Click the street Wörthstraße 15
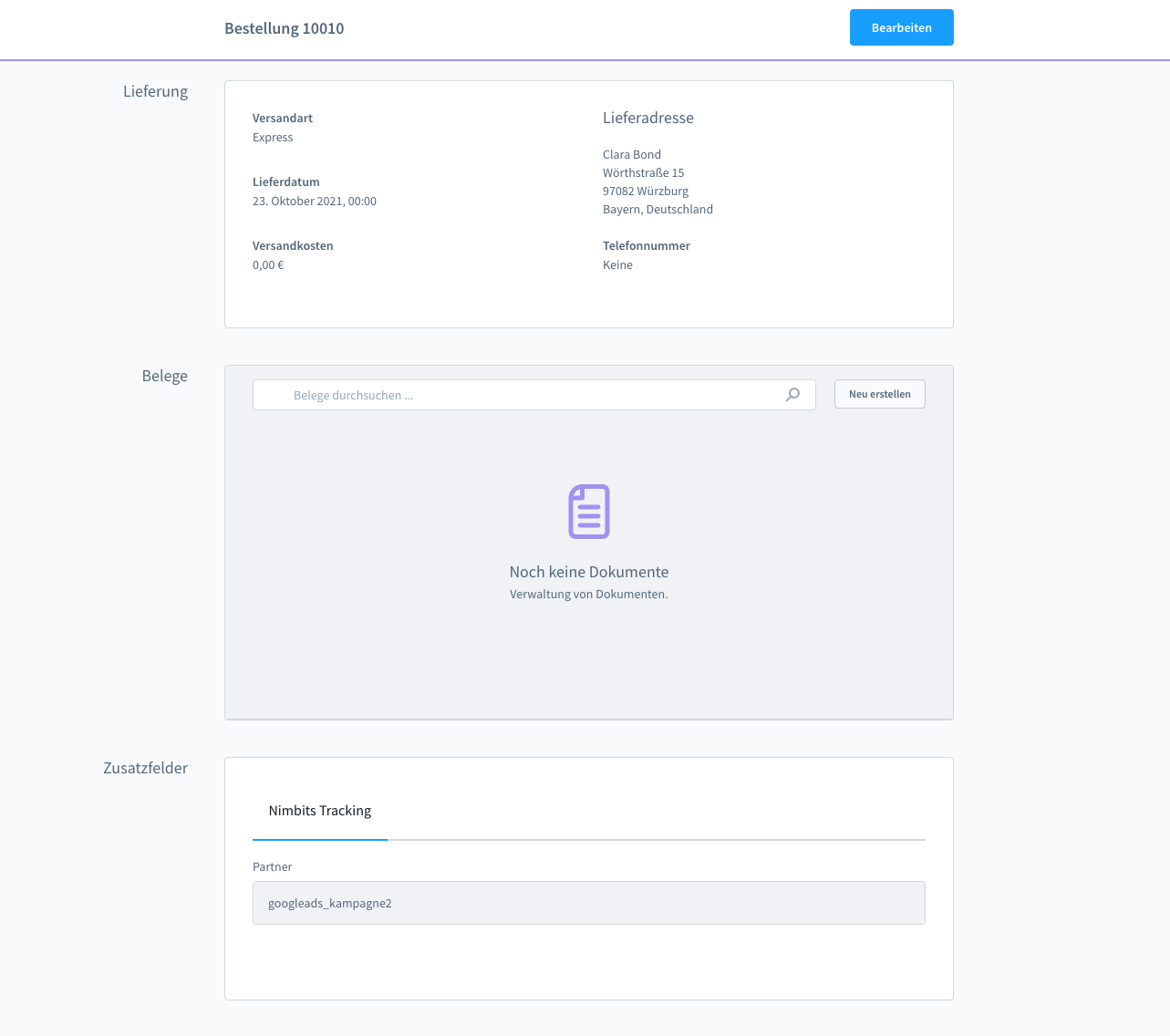The image size is (1170, 1036). (x=644, y=172)
